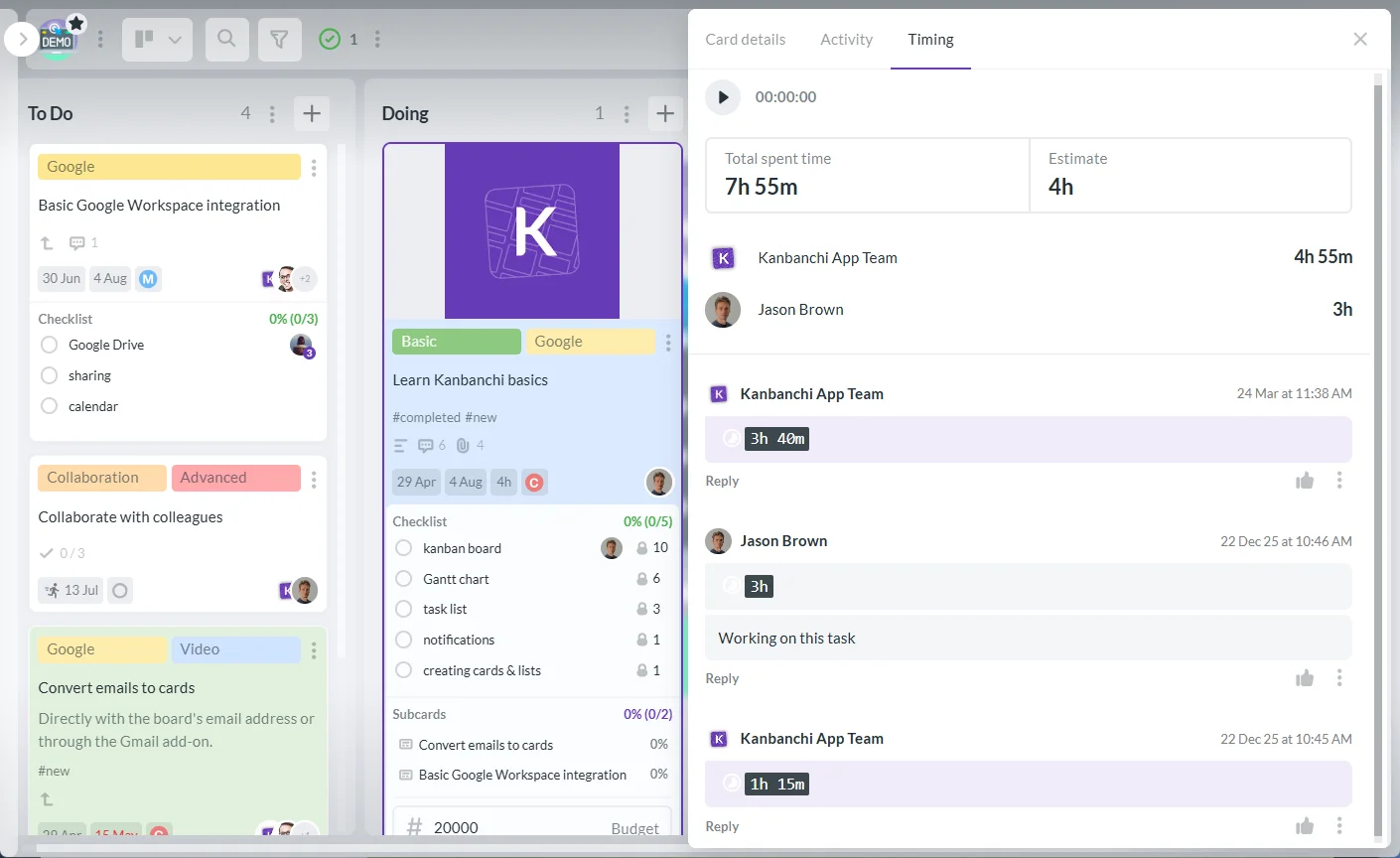Open the Collaborate with colleagues card title
Screen dimensions: 1400x858
click(130, 517)
